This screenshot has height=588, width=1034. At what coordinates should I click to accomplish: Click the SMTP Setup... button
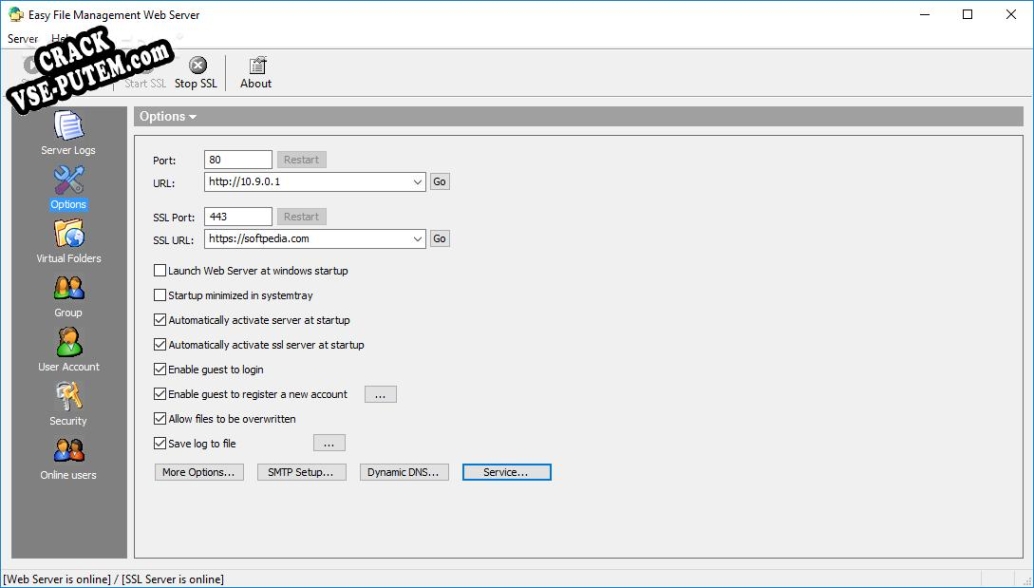[301, 472]
